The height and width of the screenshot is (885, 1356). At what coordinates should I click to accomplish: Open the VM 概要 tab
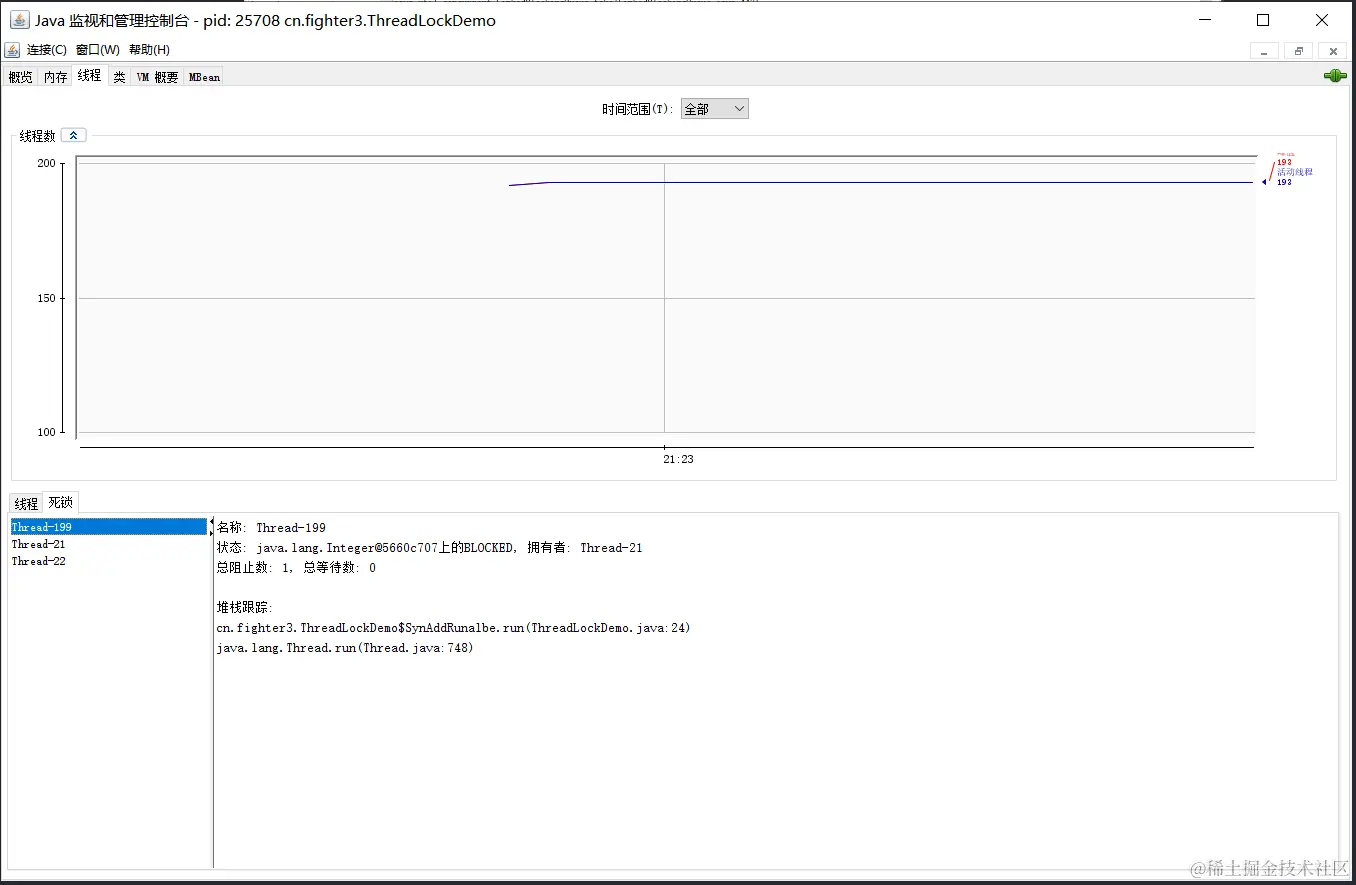coord(157,76)
